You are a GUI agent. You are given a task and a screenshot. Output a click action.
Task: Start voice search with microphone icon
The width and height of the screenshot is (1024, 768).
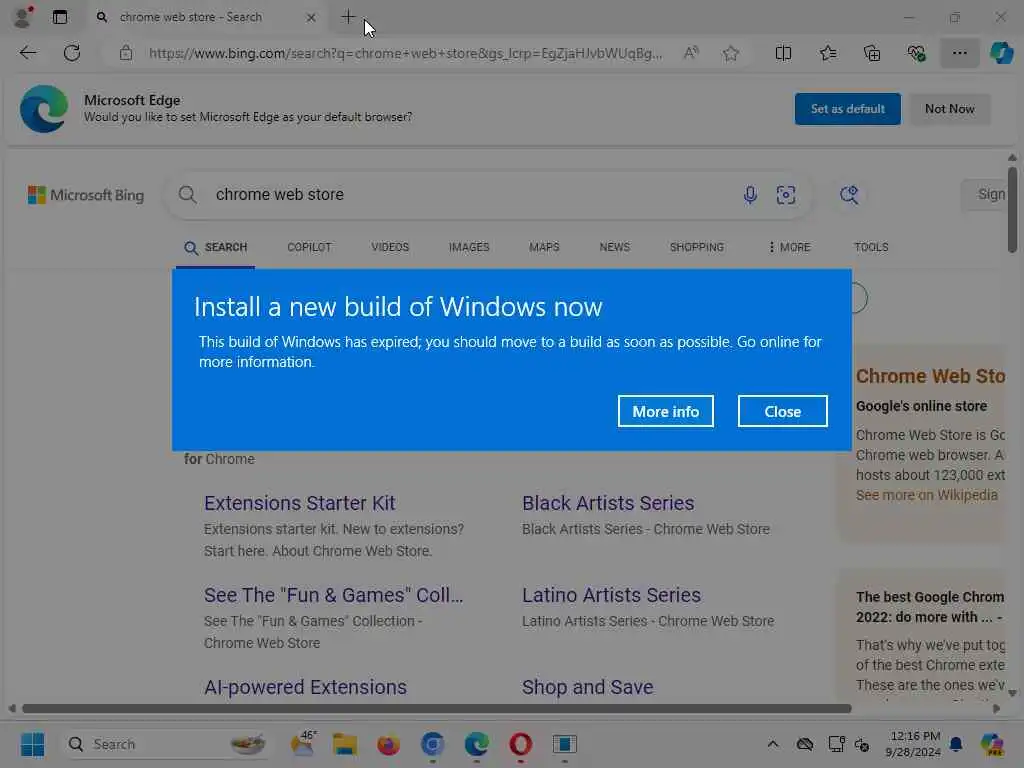750,195
